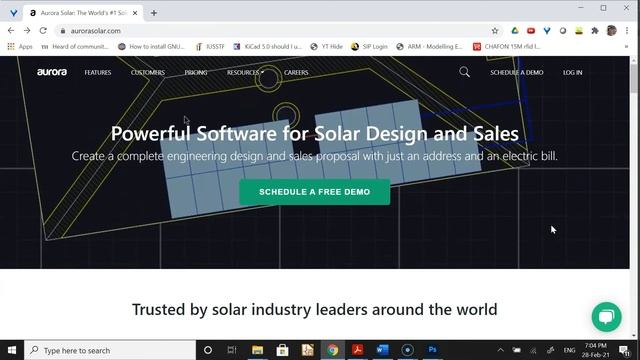Open the KiCad 5.0 bookmark
Viewport: 640px width, 360px height.
(x=267, y=47)
